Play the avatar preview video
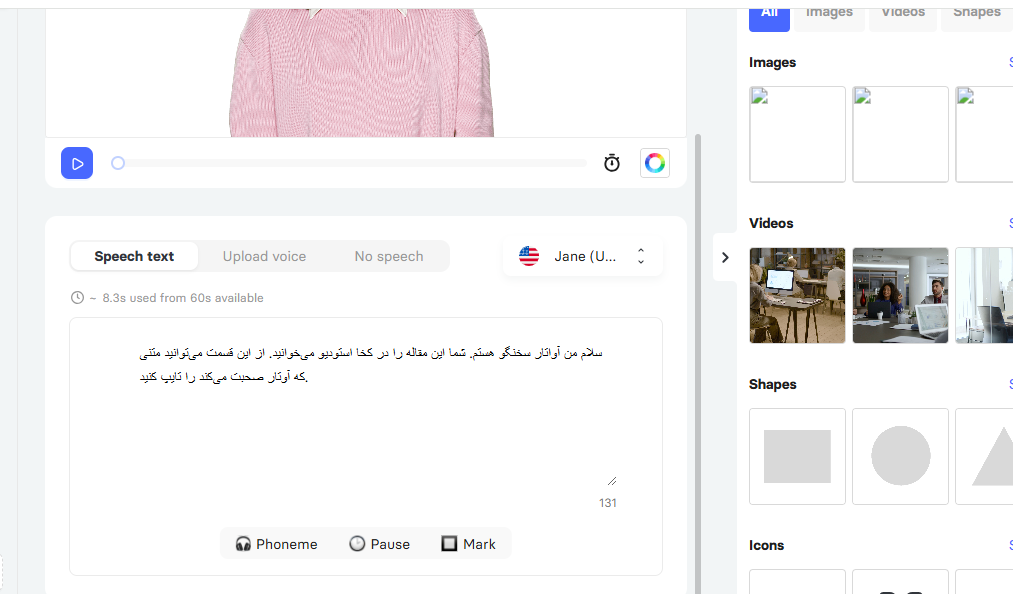This screenshot has height=594, width=1013. [77, 164]
